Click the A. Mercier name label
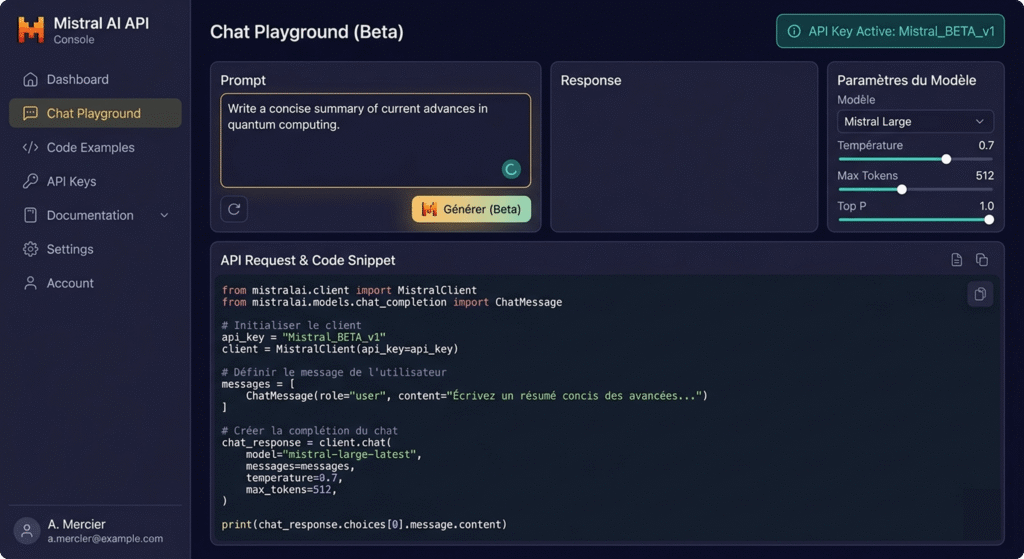 point(76,524)
